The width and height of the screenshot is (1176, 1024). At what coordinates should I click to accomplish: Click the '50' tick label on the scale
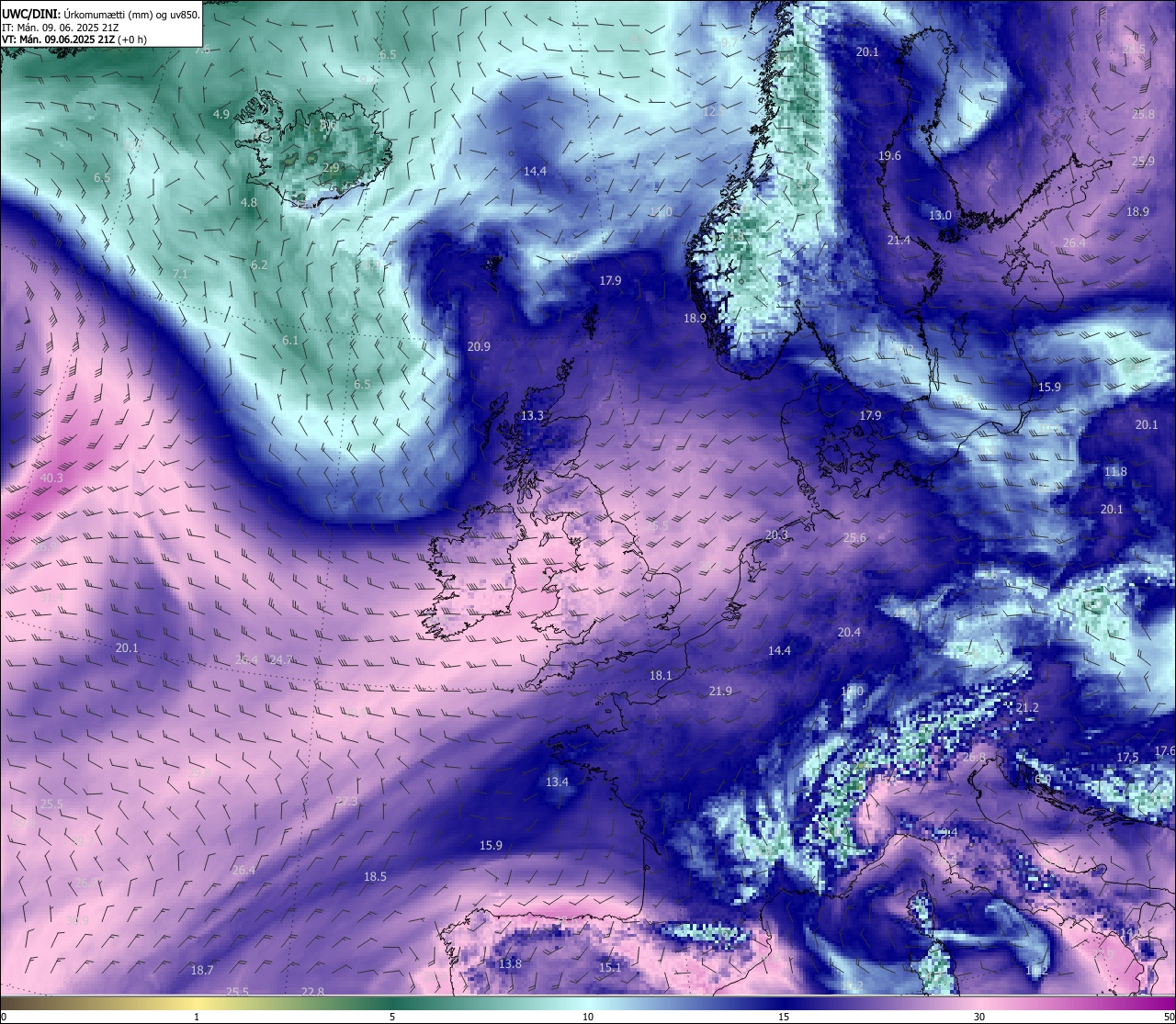[1169, 1017]
